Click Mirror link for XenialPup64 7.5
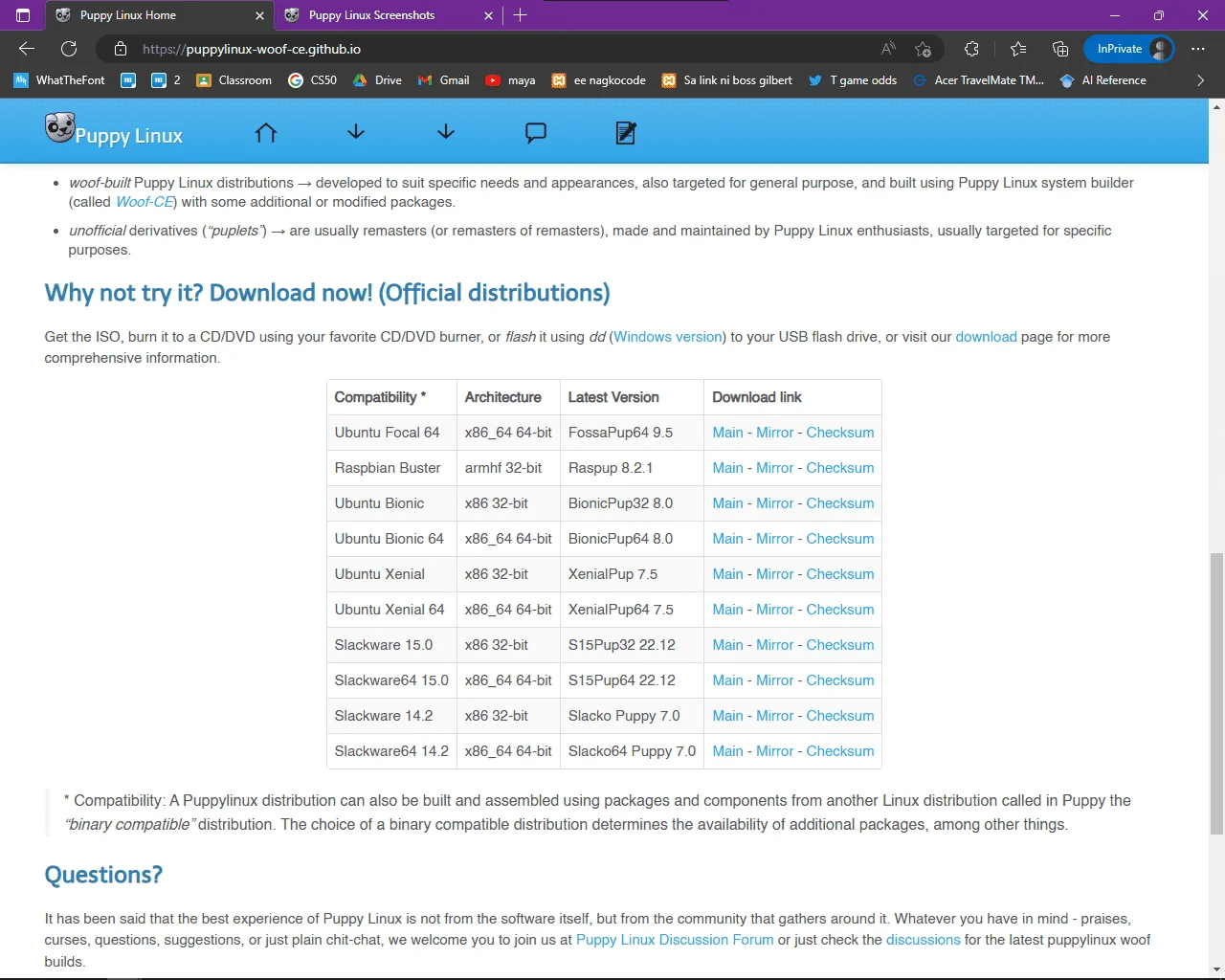Image resolution: width=1225 pixels, height=980 pixels. pos(774,610)
